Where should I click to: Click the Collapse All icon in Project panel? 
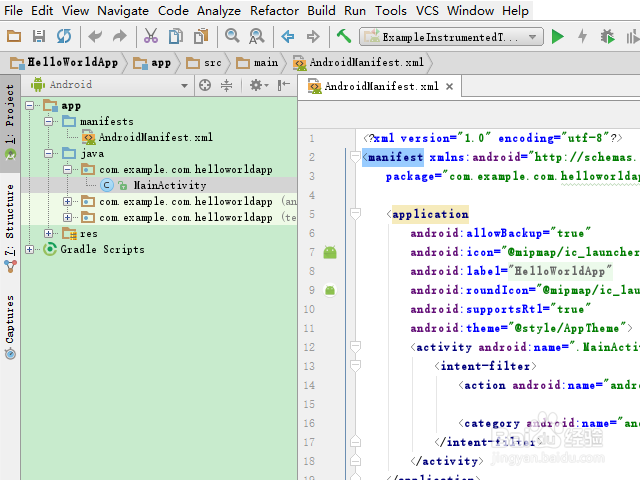coord(226,85)
